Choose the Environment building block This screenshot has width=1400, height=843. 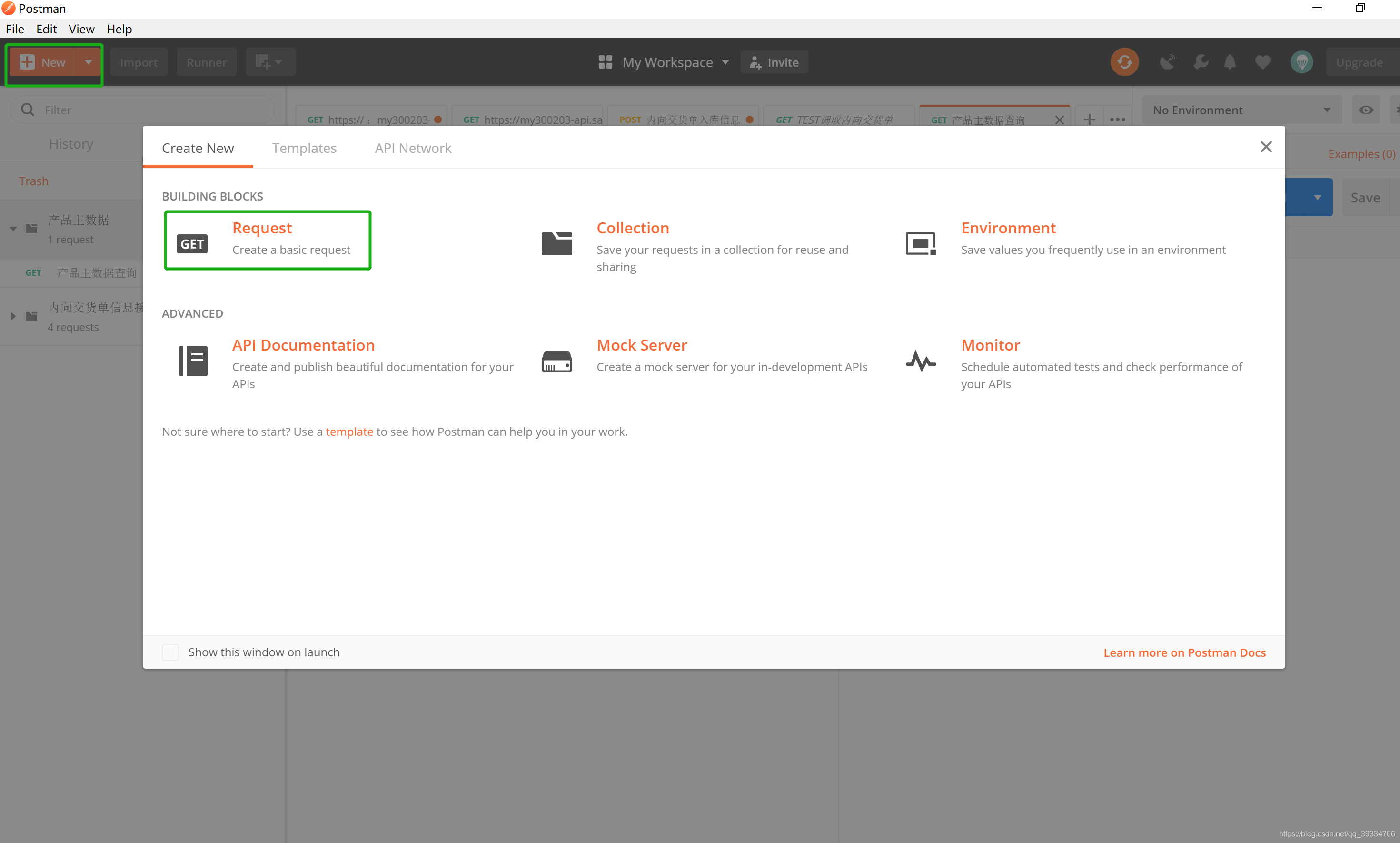pyautogui.click(x=1008, y=228)
